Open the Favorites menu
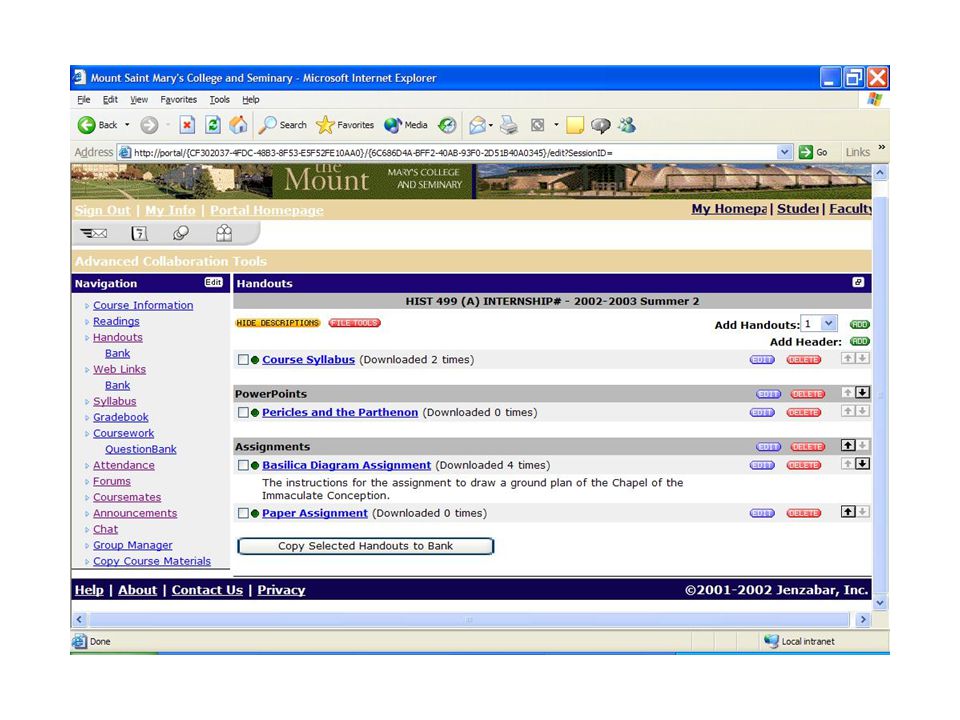 click(x=178, y=99)
